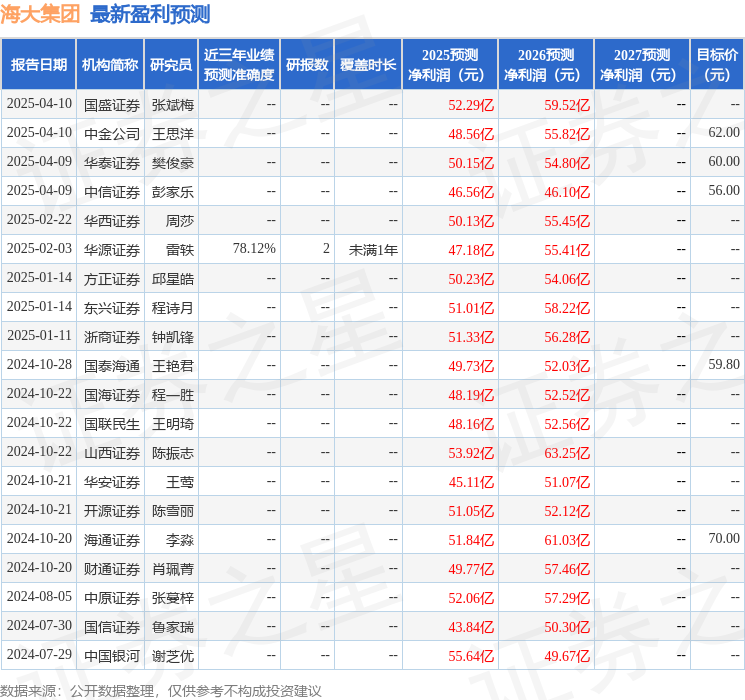This screenshot has width=745, height=700.
Task: Click the 海大集团 title link
Action: click(41, 14)
